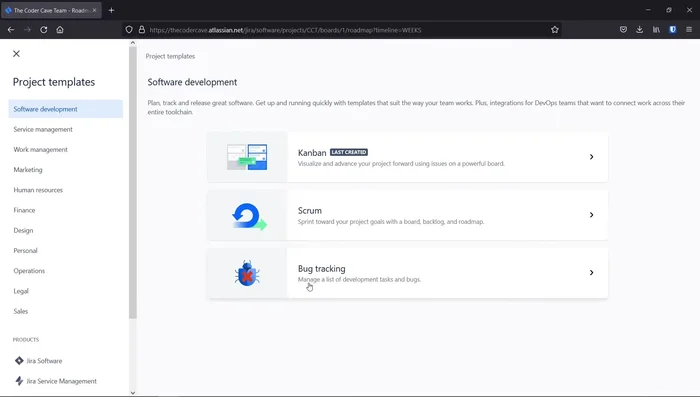Select Software development category
This screenshot has width=700, height=397.
tap(66, 109)
